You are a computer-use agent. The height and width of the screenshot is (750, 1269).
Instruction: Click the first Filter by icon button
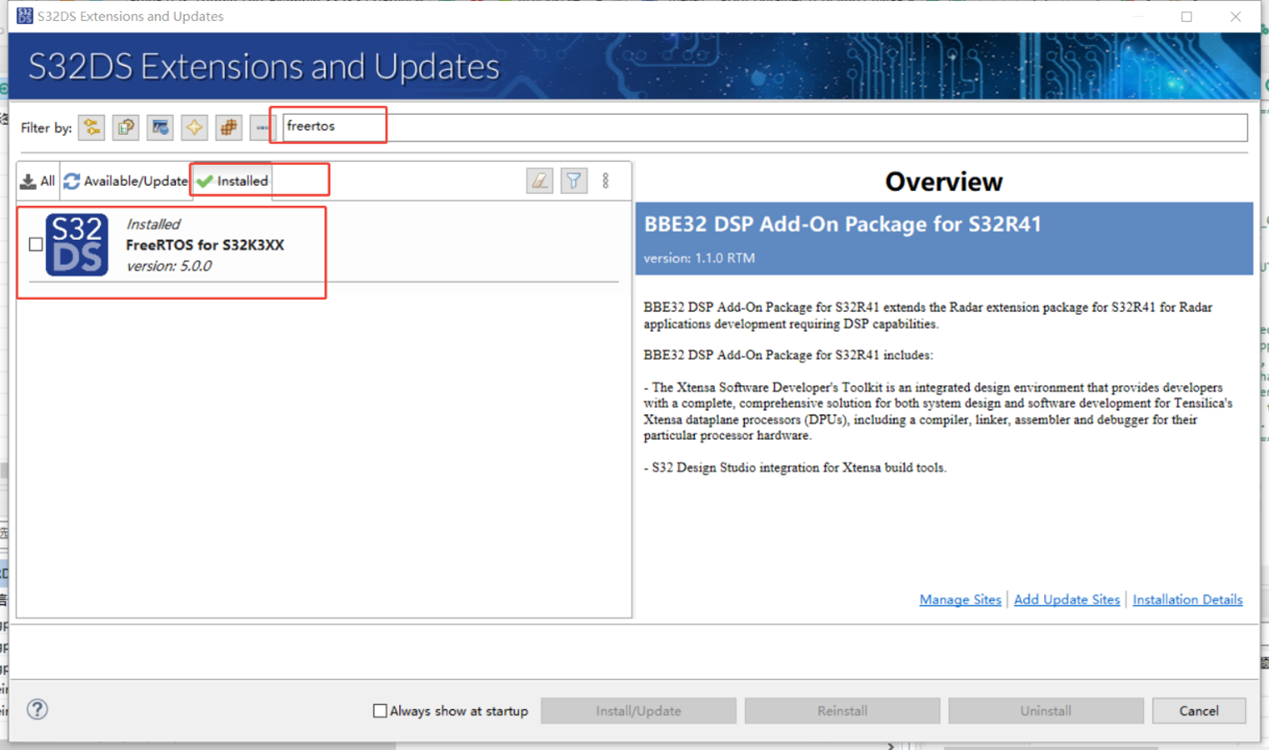92,127
